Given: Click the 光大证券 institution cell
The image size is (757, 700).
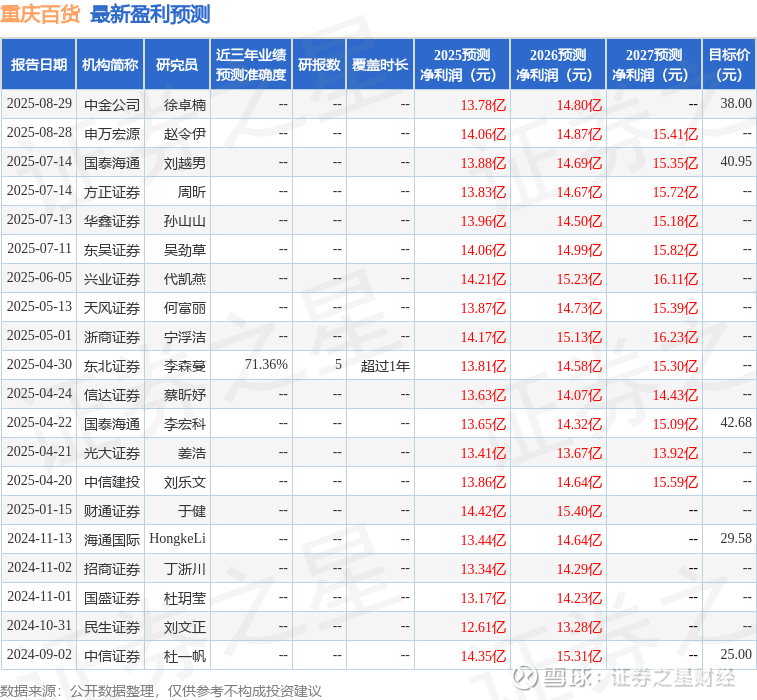Looking at the screenshot, I should (112, 453).
